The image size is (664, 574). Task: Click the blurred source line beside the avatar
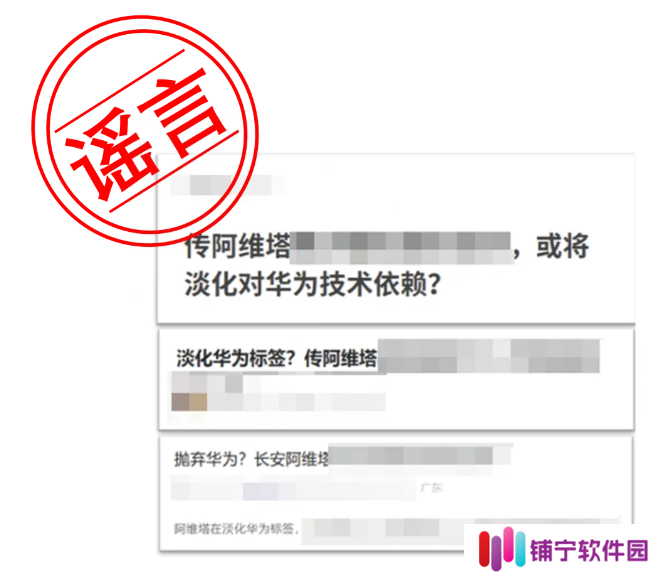(296, 402)
